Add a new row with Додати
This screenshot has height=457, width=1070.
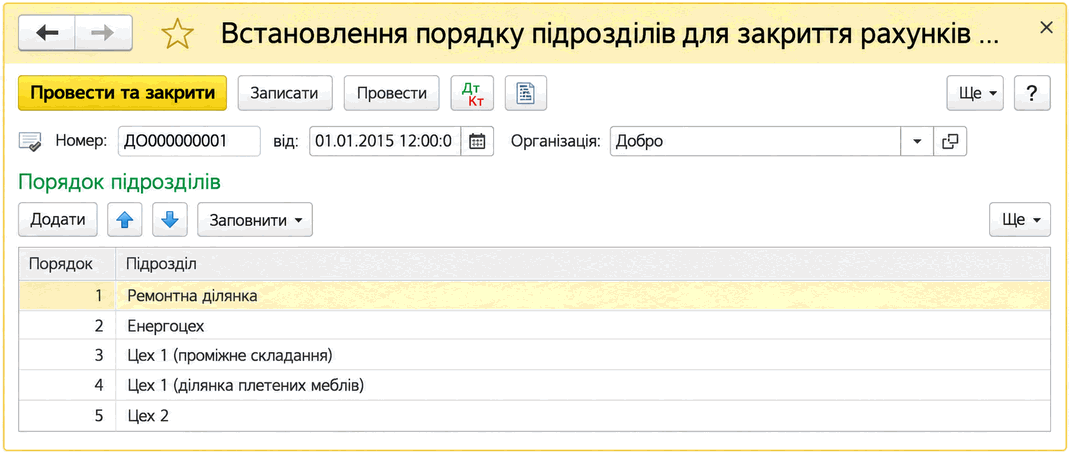click(x=58, y=220)
